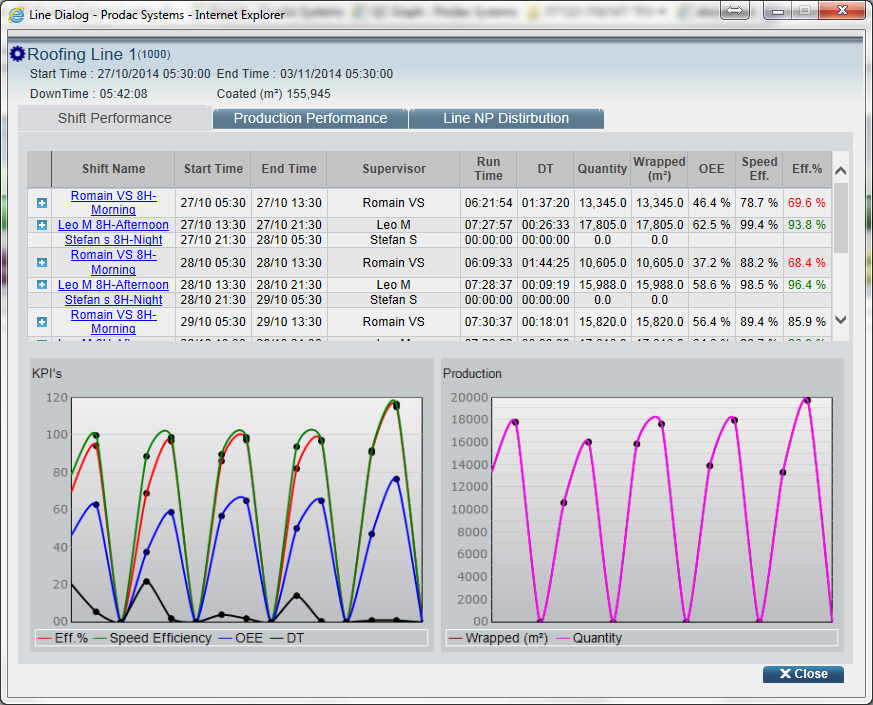Select the Shift Performance tab
Image resolution: width=873 pixels, height=705 pixels.
pos(114,118)
